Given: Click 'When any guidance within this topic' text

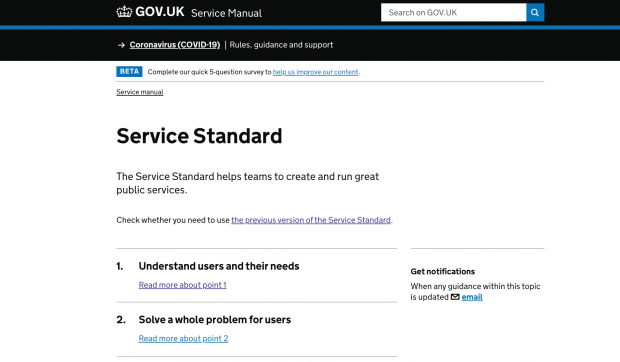Looking at the screenshot, I should (475, 286).
